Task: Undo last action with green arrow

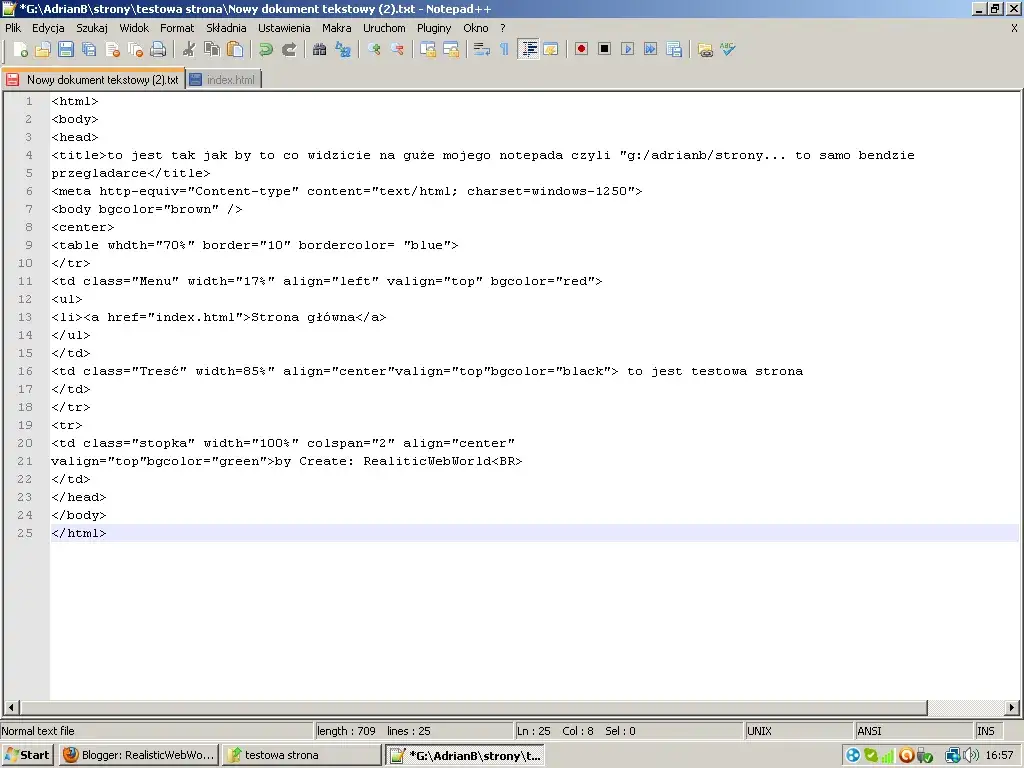Action: [x=266, y=50]
